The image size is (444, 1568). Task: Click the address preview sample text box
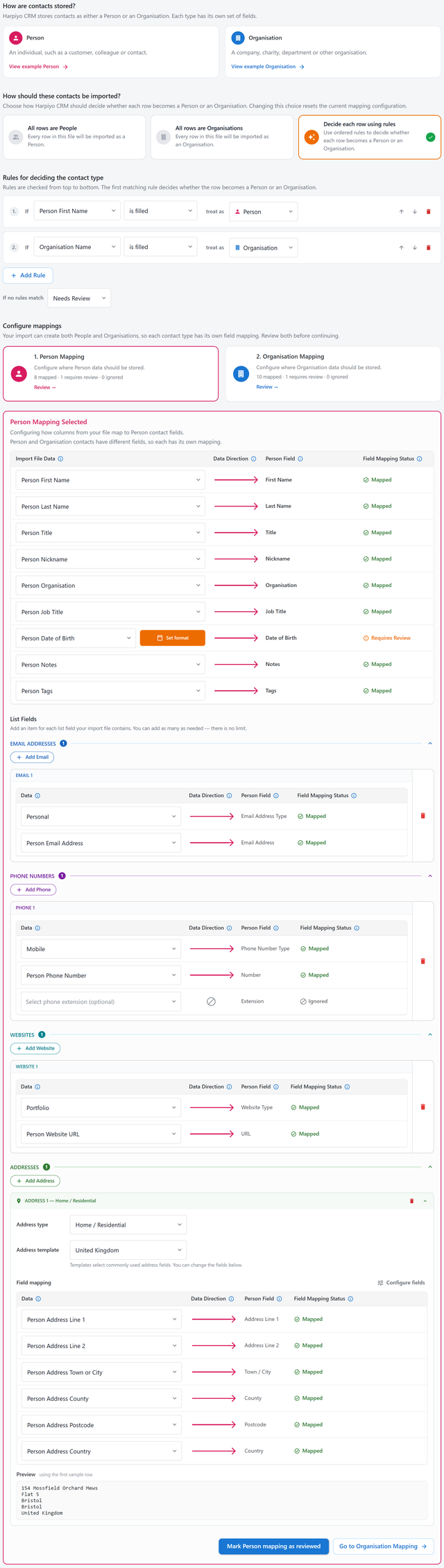222,1501
